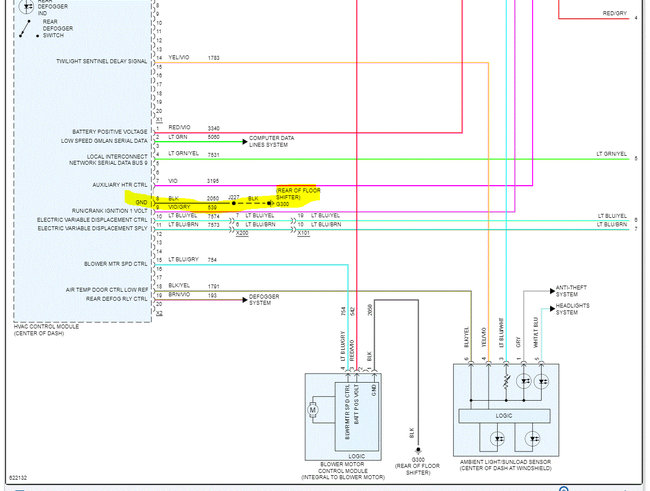Click the LOGIC box in sunload sensor
Screen dimensions: 650x491
point(504,414)
